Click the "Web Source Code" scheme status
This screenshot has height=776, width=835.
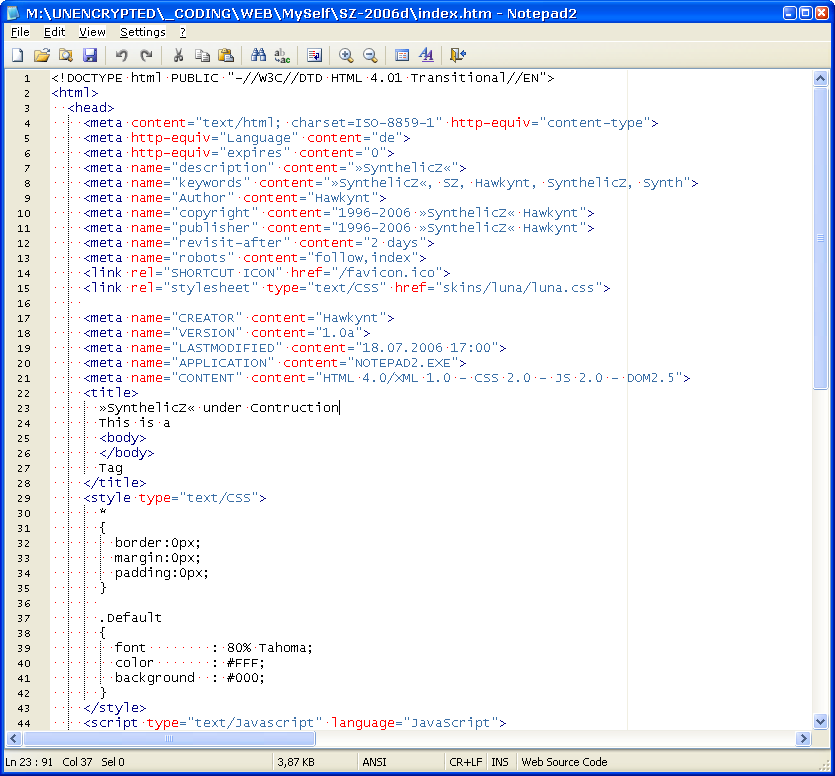tap(564, 762)
